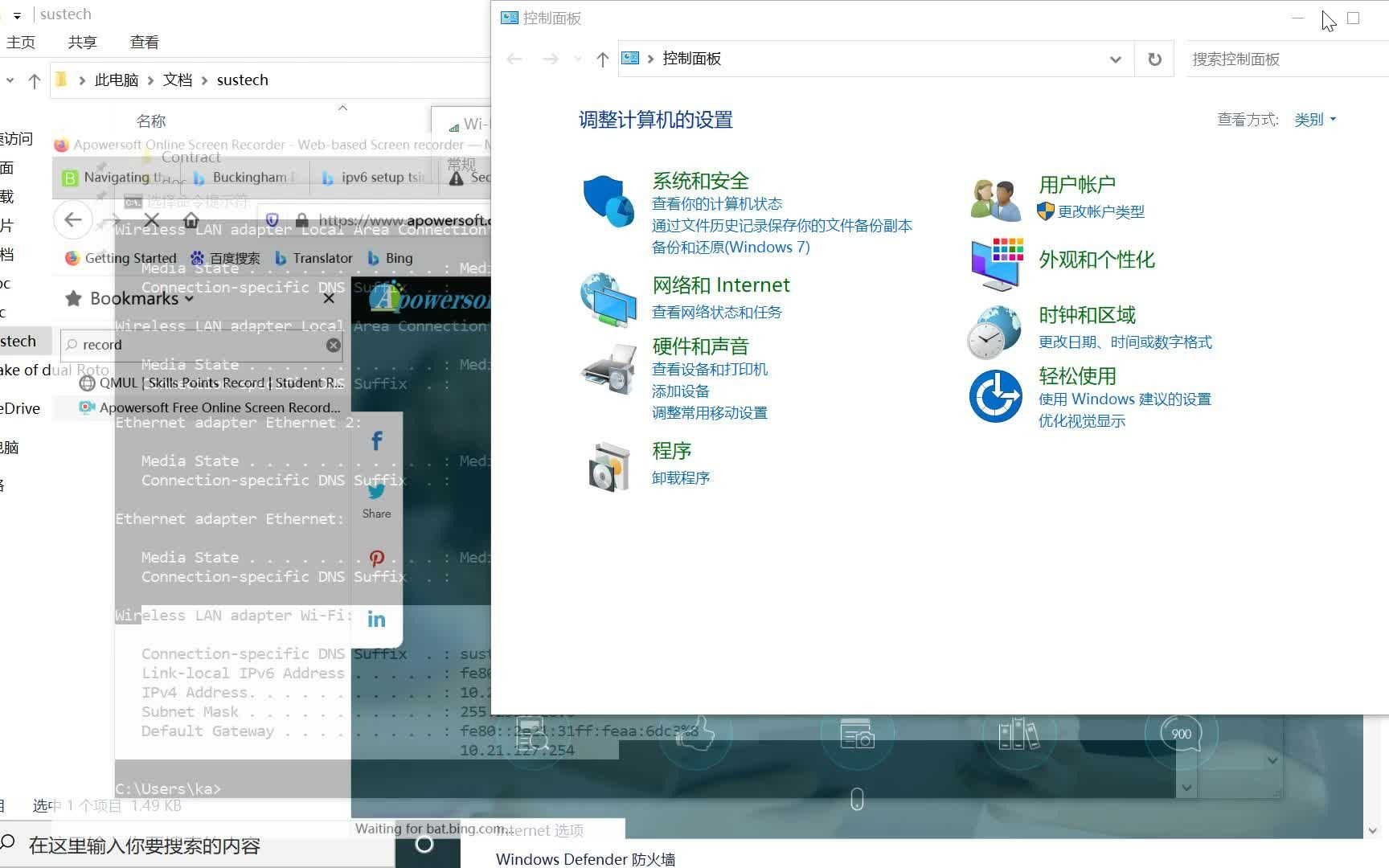Go up one level in Control Panel
Viewport: 1389px width, 868px height.
pyautogui.click(x=602, y=59)
